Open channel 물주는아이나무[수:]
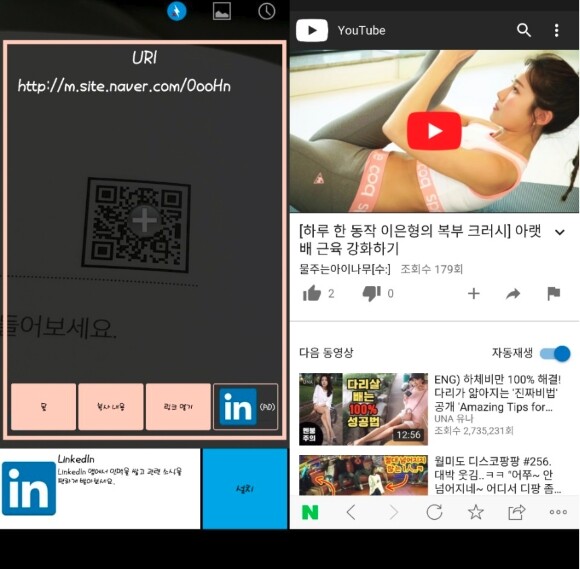Viewport: 580px width, 569px height. point(345,269)
